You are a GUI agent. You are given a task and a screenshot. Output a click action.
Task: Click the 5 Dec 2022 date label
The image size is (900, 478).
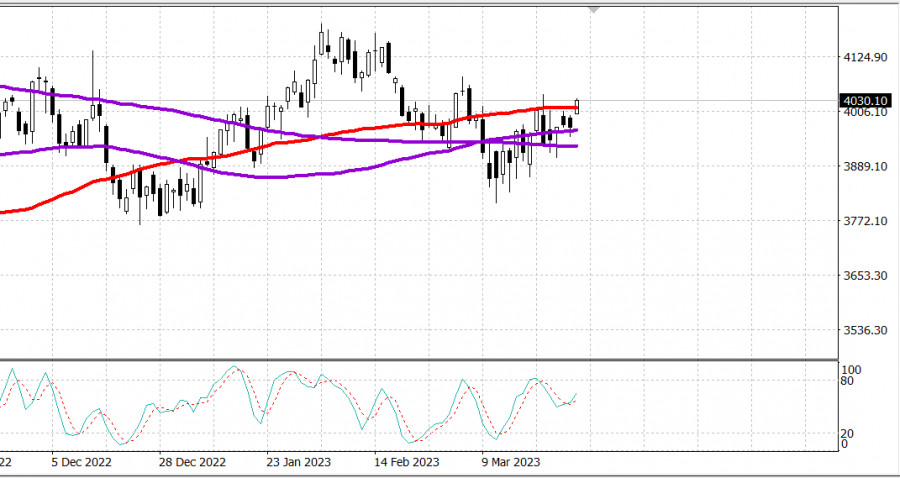point(82,463)
